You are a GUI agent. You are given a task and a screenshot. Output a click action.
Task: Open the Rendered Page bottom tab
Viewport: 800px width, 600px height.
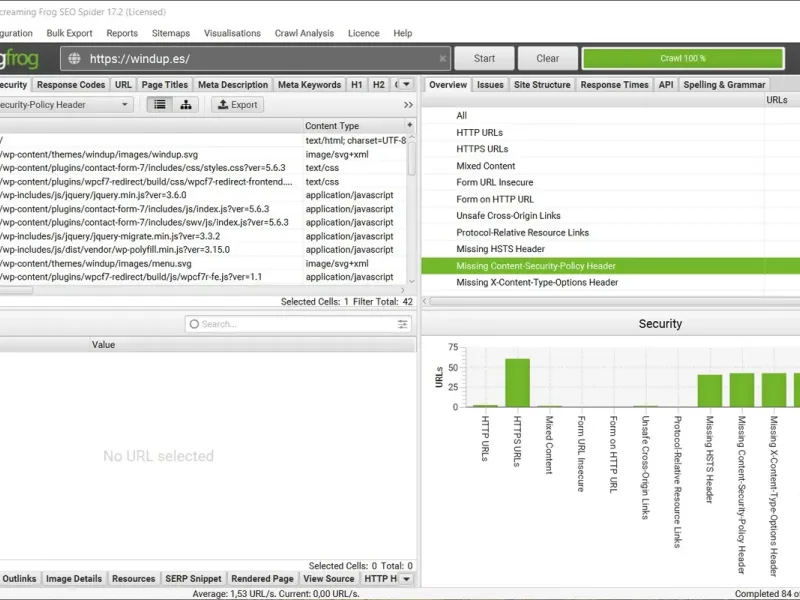[x=262, y=579]
